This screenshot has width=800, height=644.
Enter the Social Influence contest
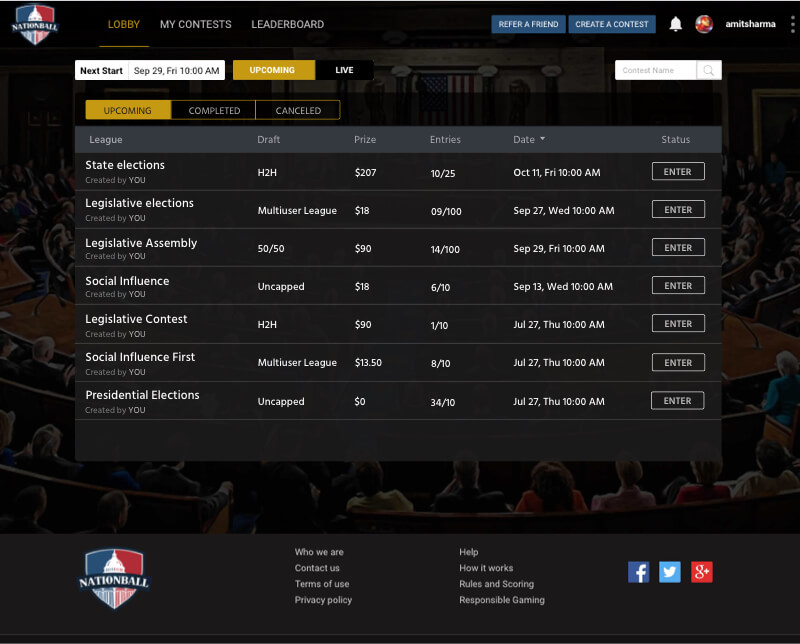click(x=678, y=285)
